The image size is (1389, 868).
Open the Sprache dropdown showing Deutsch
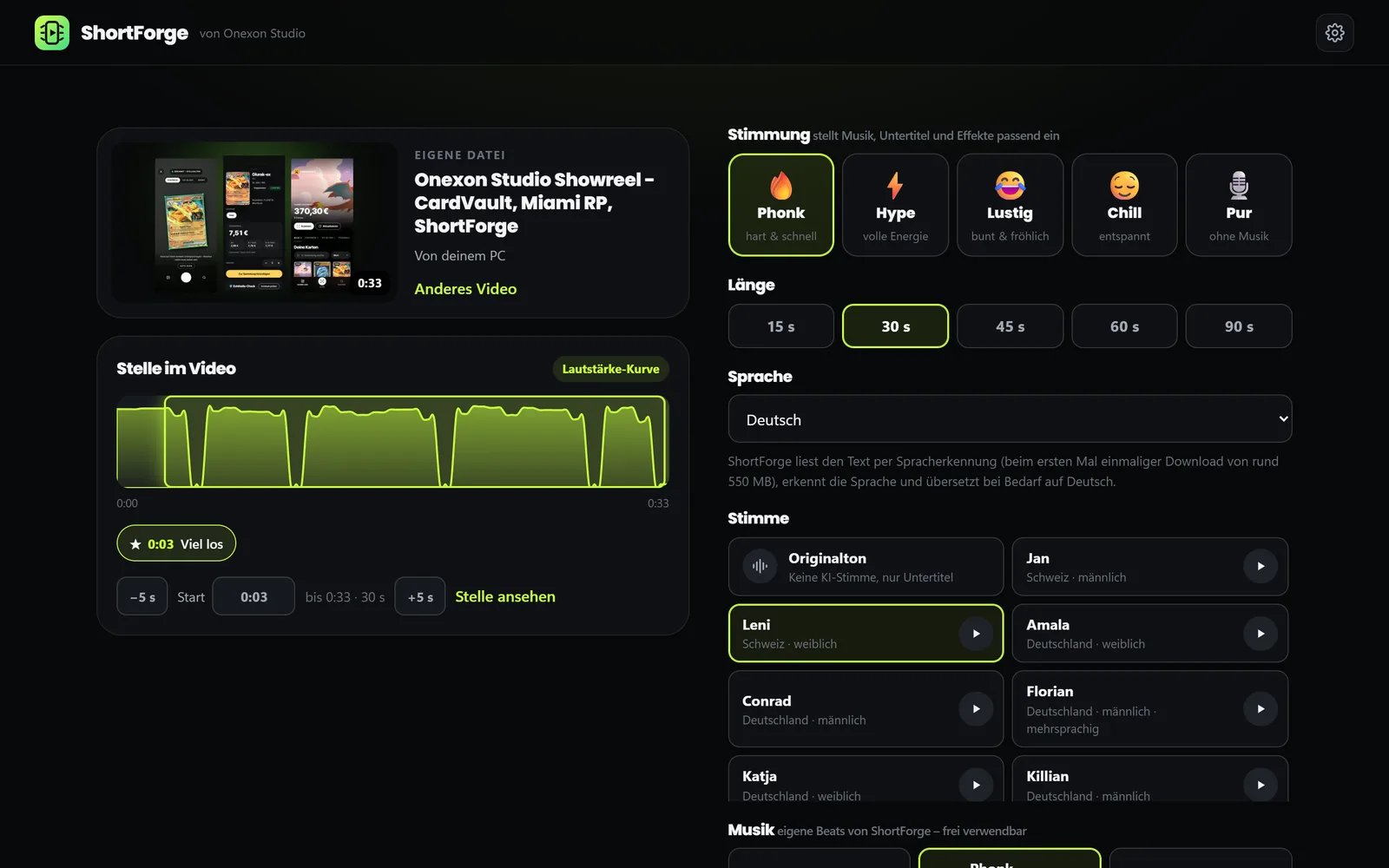[x=1010, y=419]
